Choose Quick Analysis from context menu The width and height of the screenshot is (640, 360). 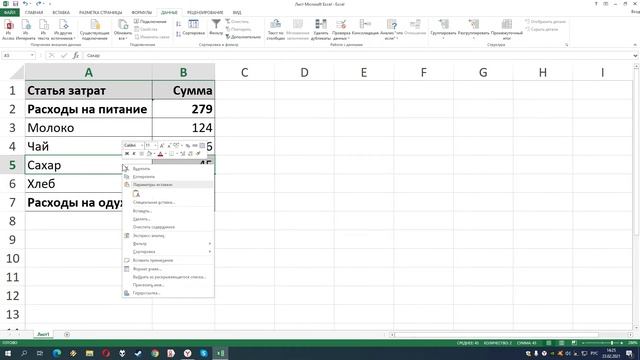168,236
